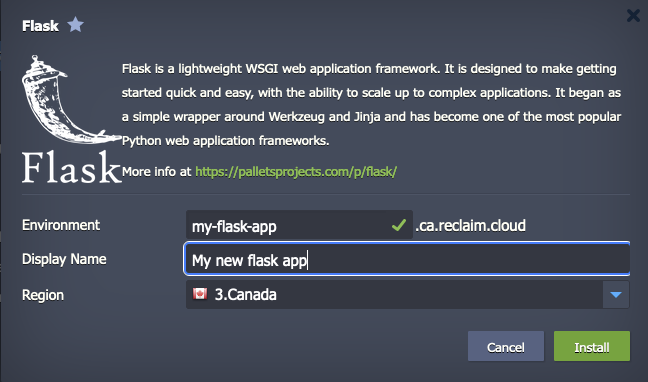
Task: Click the Region field label
Action: [43, 295]
